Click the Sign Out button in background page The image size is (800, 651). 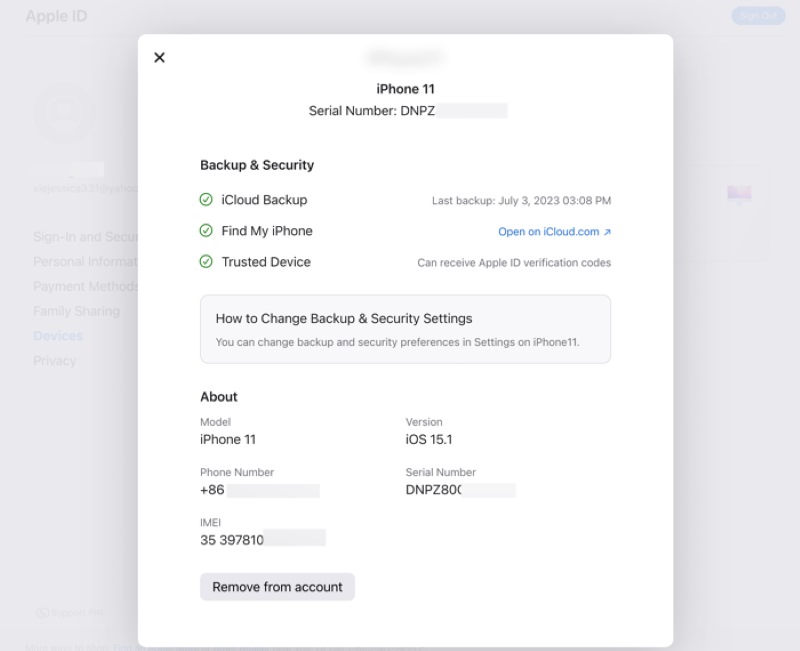tap(758, 16)
